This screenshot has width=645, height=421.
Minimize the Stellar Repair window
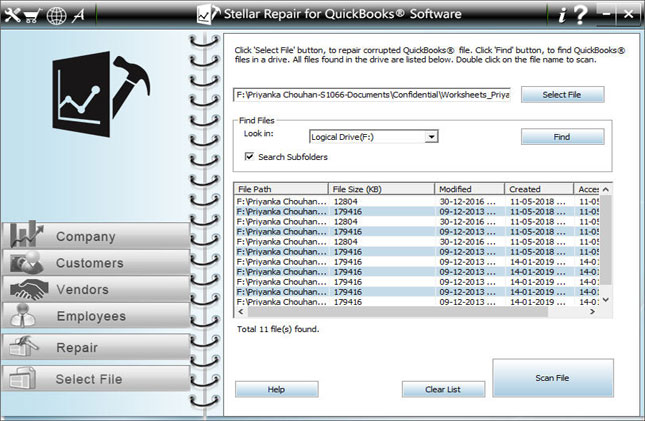pos(606,14)
